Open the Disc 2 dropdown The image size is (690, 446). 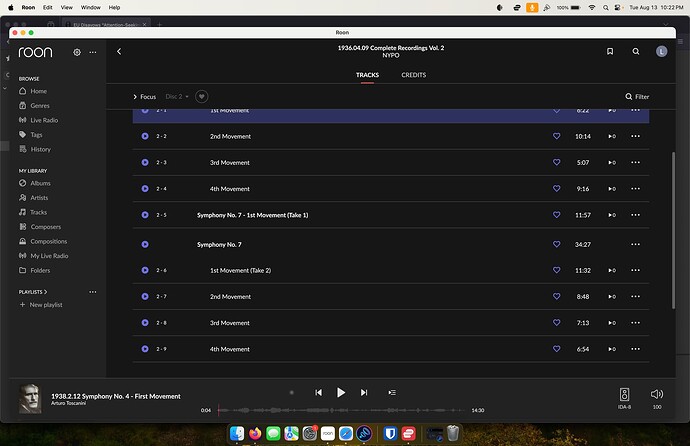point(177,97)
